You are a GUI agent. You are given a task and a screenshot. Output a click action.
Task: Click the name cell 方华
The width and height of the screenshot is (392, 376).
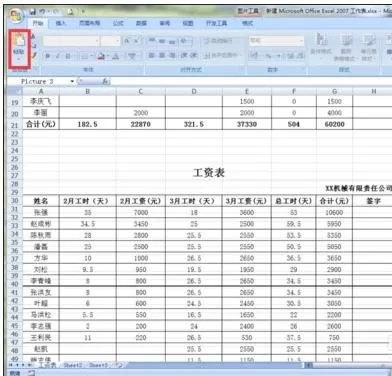point(41,258)
